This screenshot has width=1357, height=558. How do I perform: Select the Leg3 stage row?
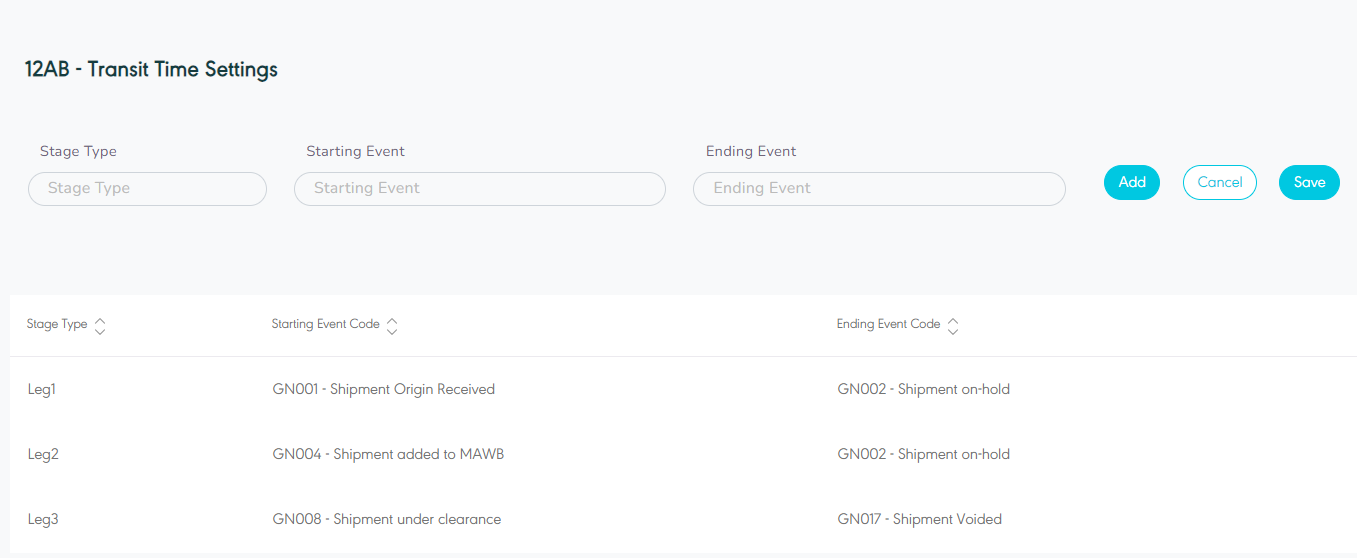43,519
